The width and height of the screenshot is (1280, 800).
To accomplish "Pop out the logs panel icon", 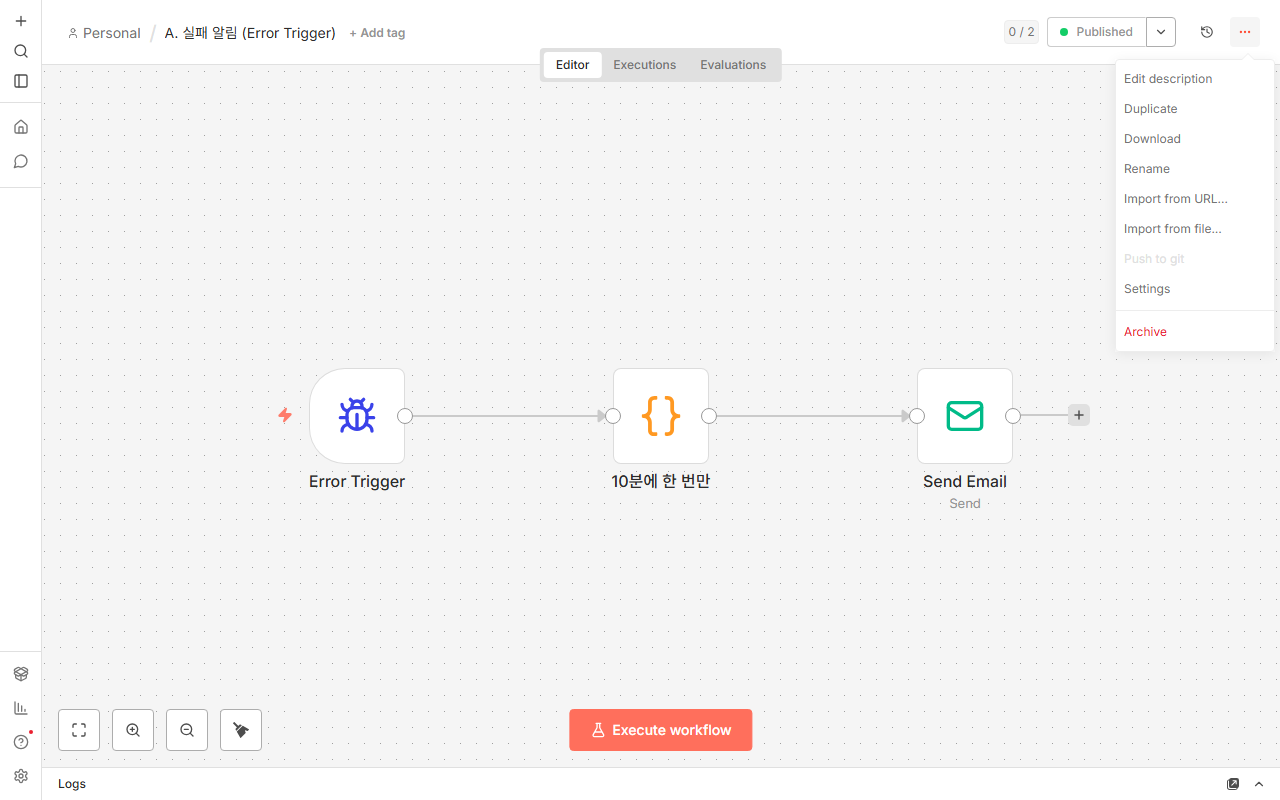I will 1233,784.
